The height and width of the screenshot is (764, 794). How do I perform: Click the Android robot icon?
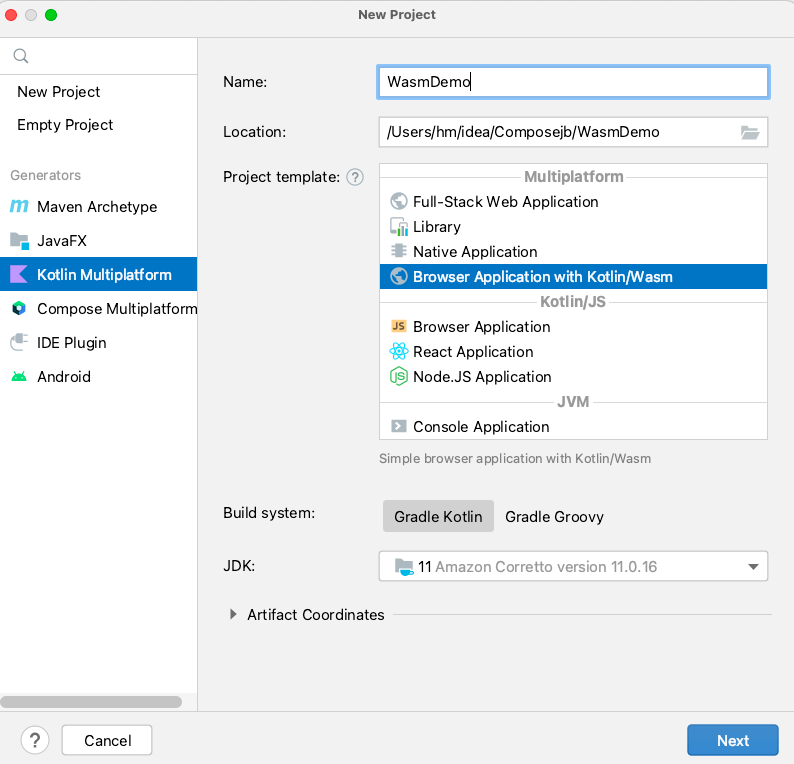pos(19,377)
